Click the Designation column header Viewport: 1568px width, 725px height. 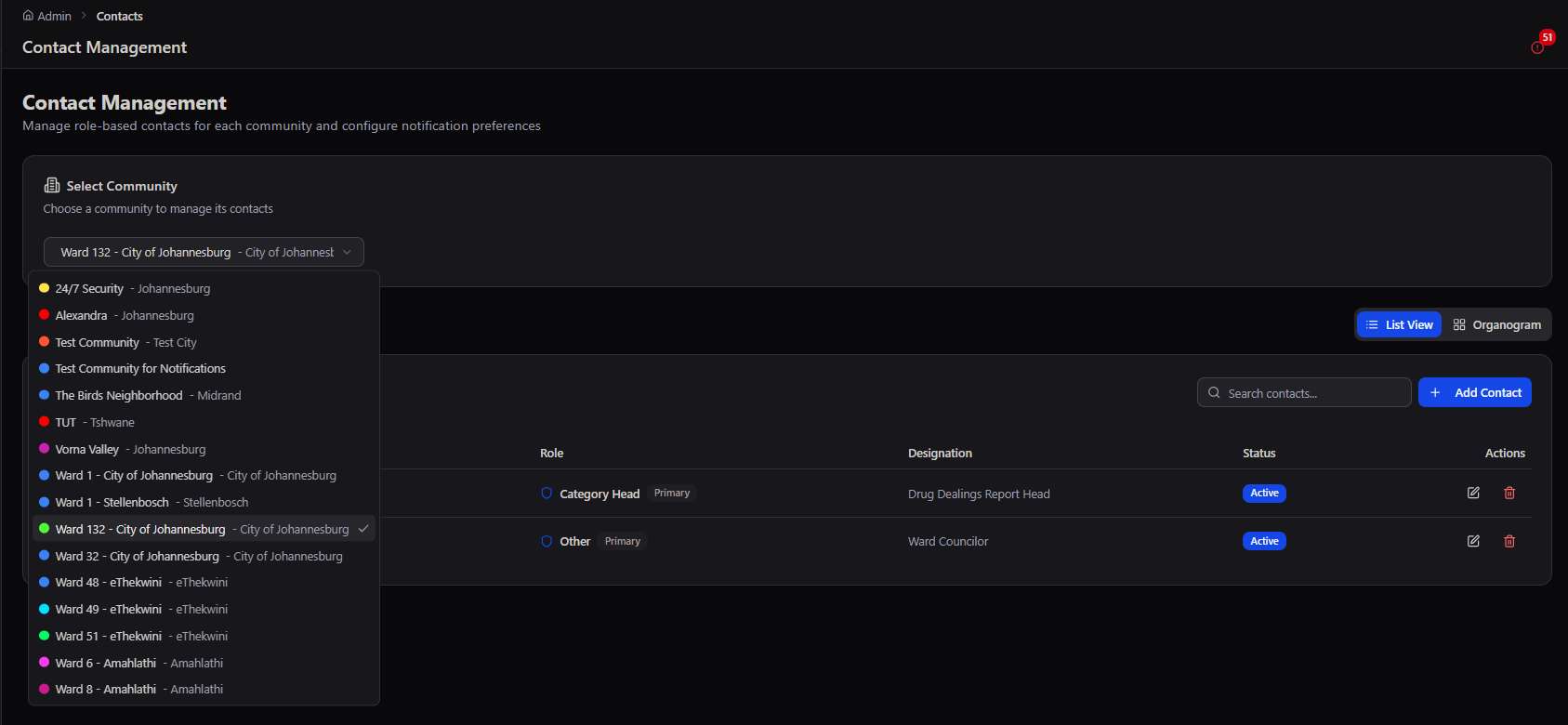(x=940, y=454)
